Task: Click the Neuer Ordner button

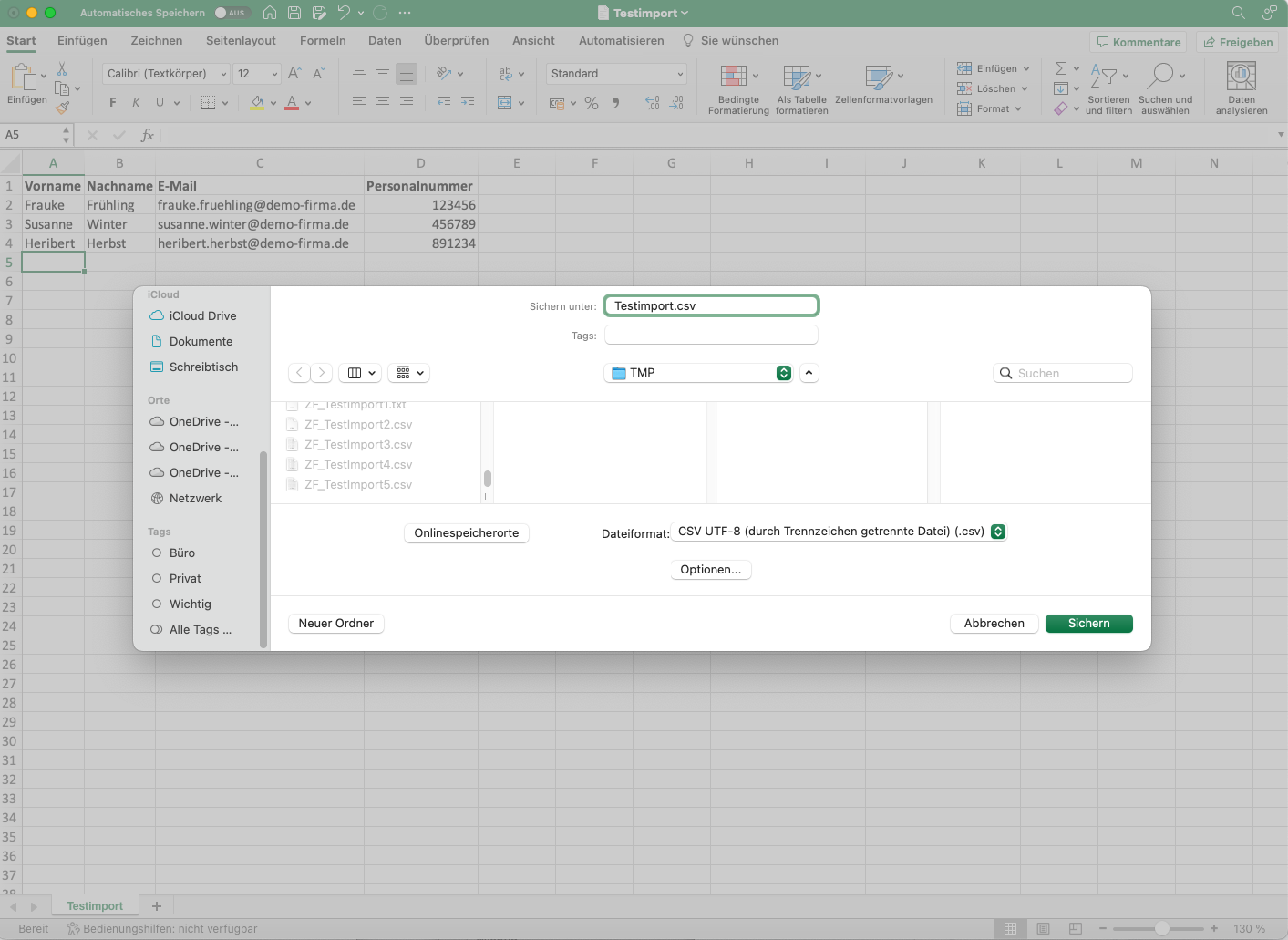Action: [x=336, y=624]
